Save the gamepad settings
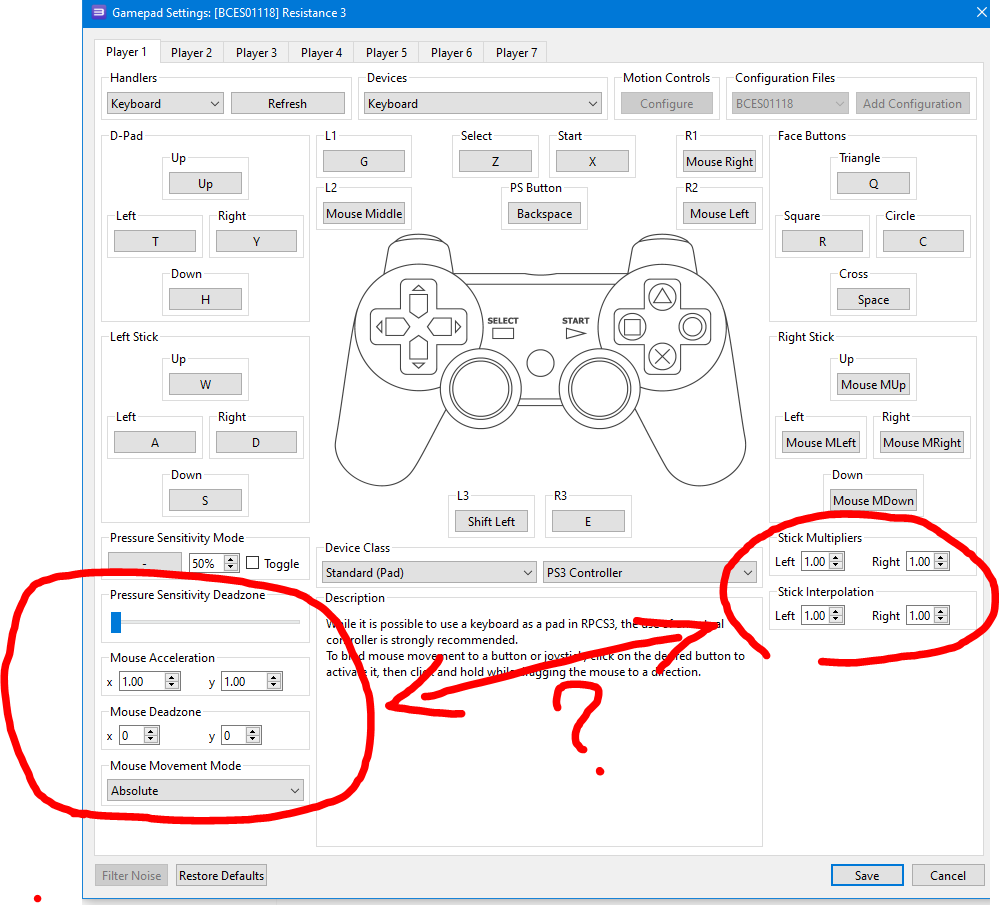The height and width of the screenshot is (905, 999). click(x=867, y=876)
